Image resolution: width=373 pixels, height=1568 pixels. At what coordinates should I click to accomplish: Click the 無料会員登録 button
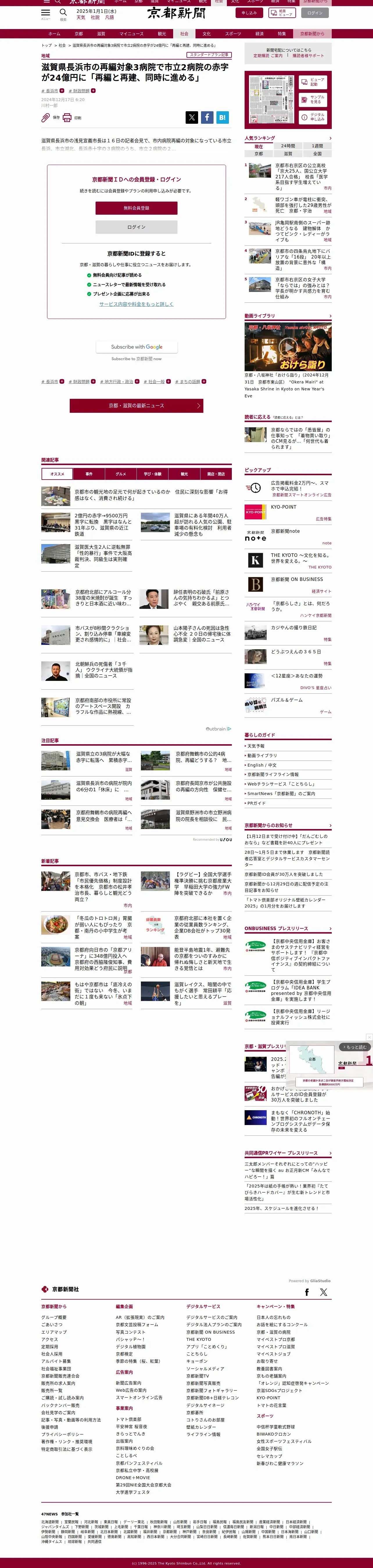click(x=136, y=208)
